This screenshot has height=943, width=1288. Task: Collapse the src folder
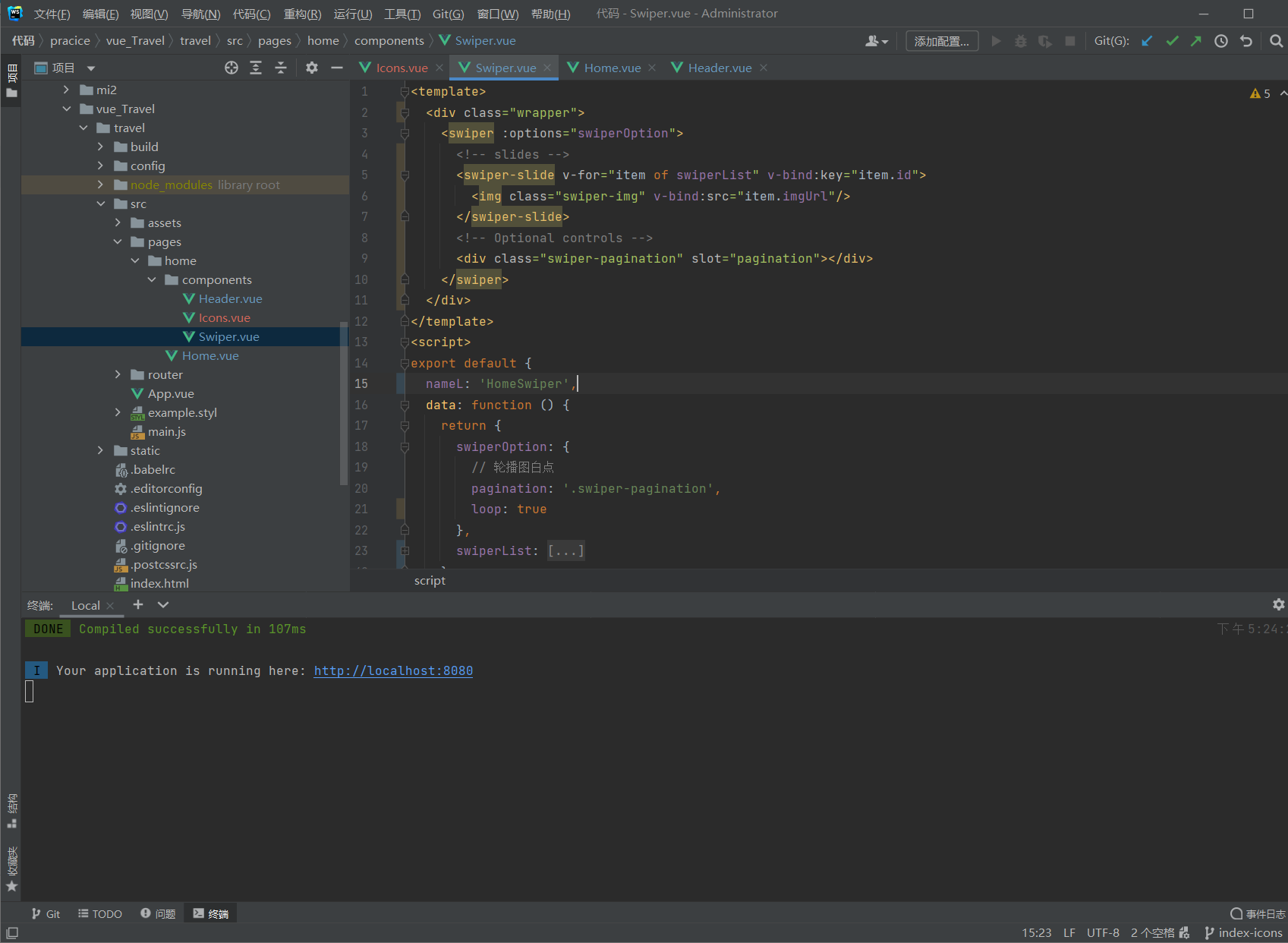[101, 203]
